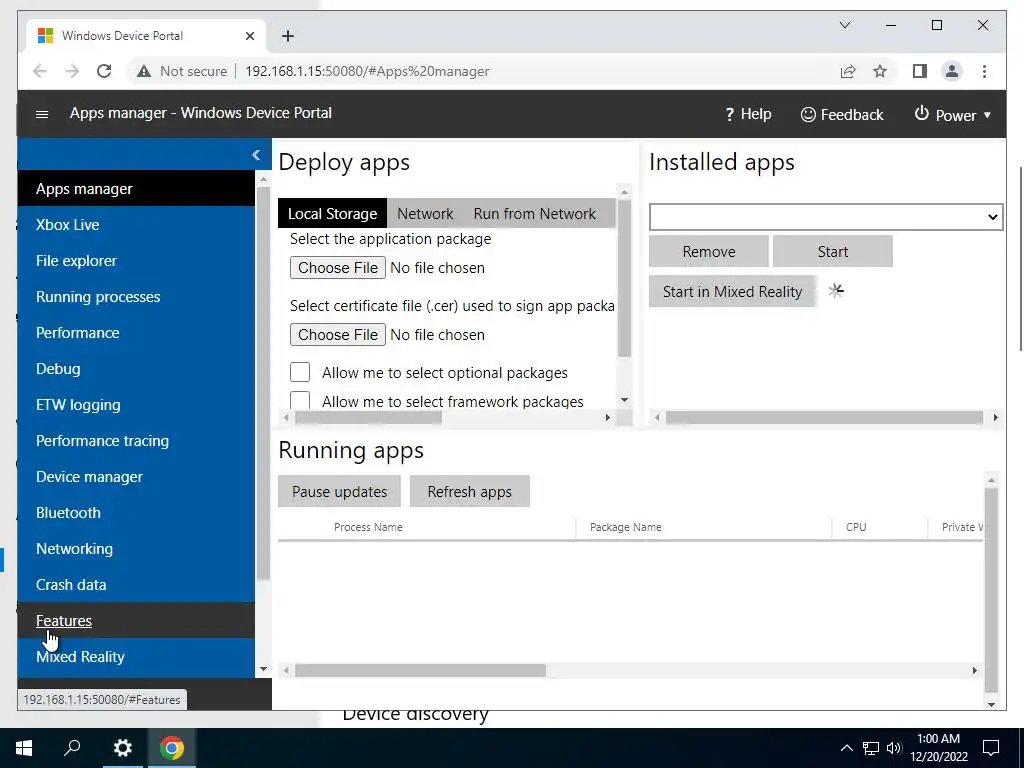Screen dimensions: 1024x768
Task: Open the Debug page
Action: (136, 368)
